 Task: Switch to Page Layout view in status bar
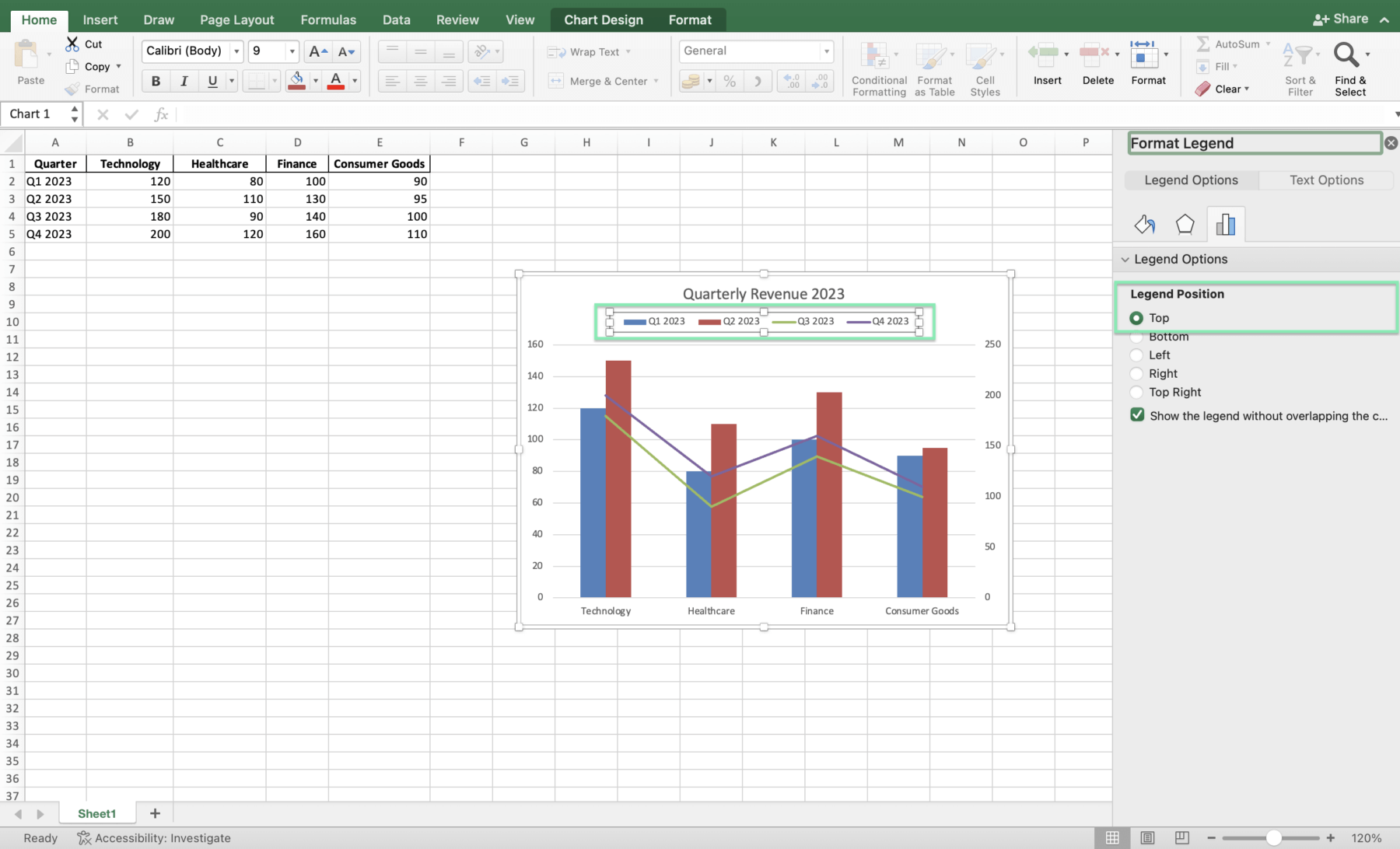[1147, 837]
